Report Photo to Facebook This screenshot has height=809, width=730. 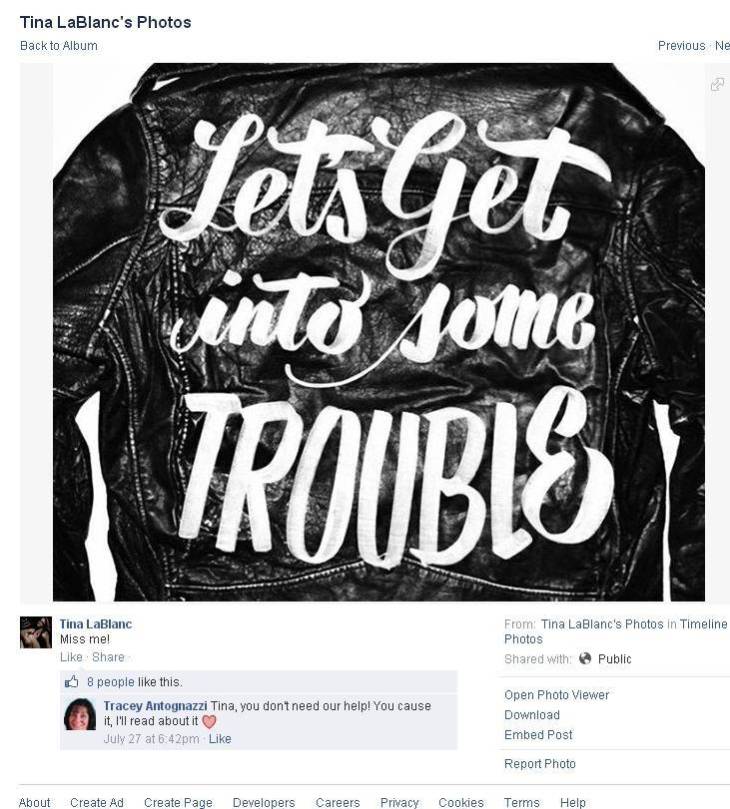[539, 763]
